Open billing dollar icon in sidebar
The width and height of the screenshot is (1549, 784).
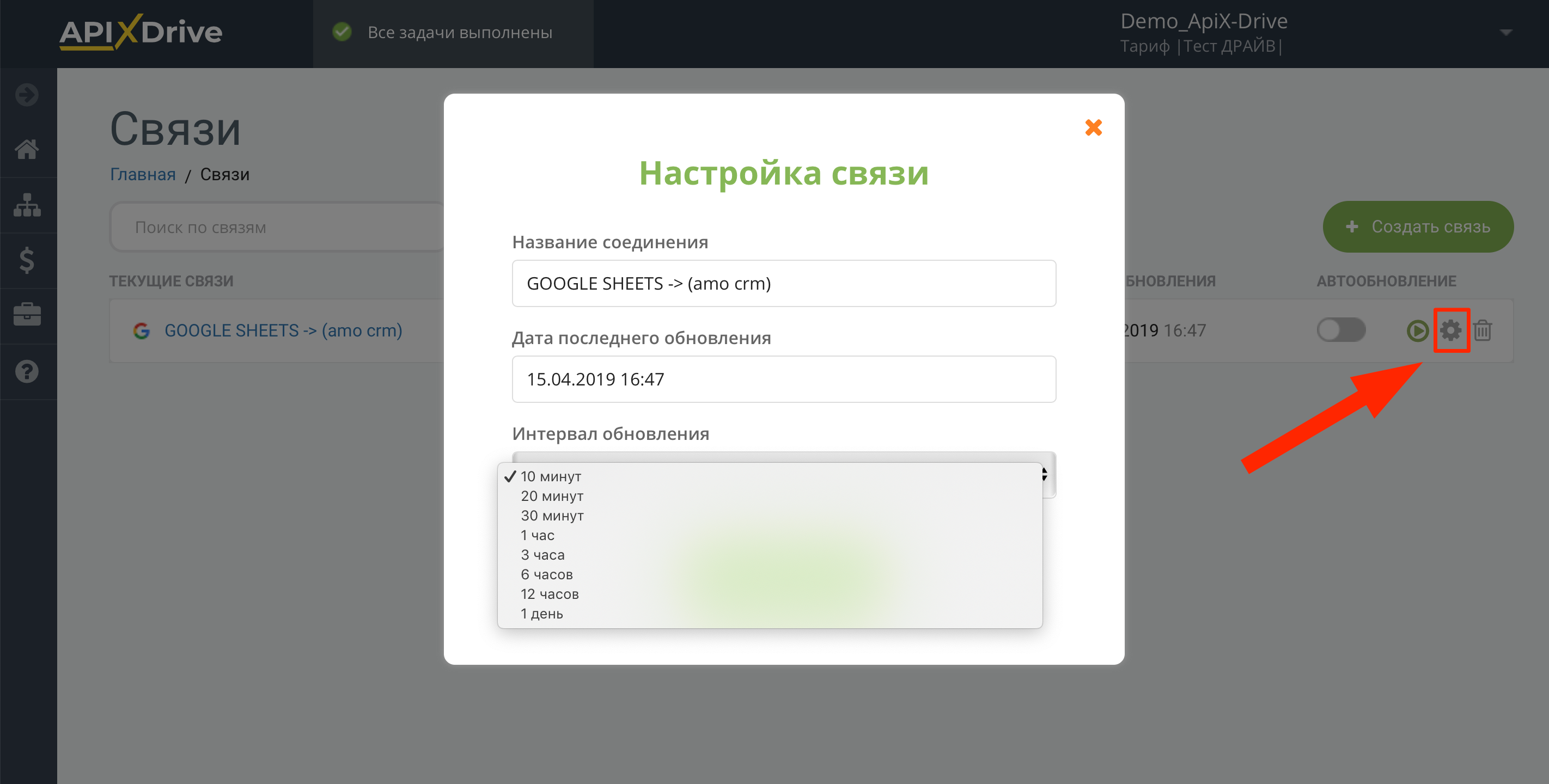click(x=27, y=260)
